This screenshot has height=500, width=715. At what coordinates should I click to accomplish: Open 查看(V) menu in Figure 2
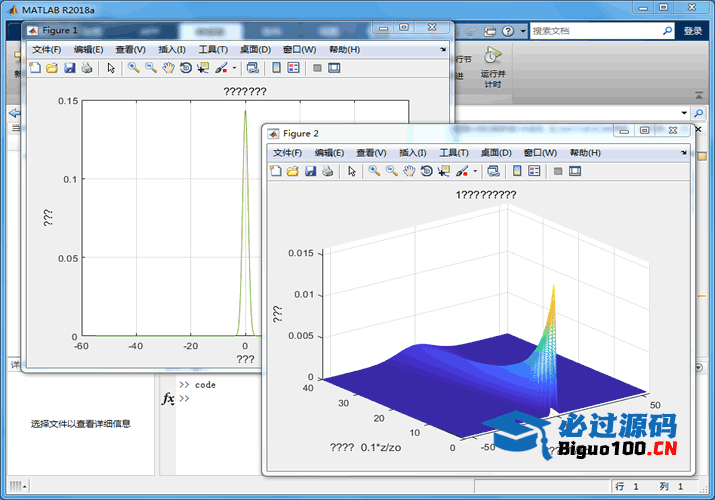(x=371, y=153)
